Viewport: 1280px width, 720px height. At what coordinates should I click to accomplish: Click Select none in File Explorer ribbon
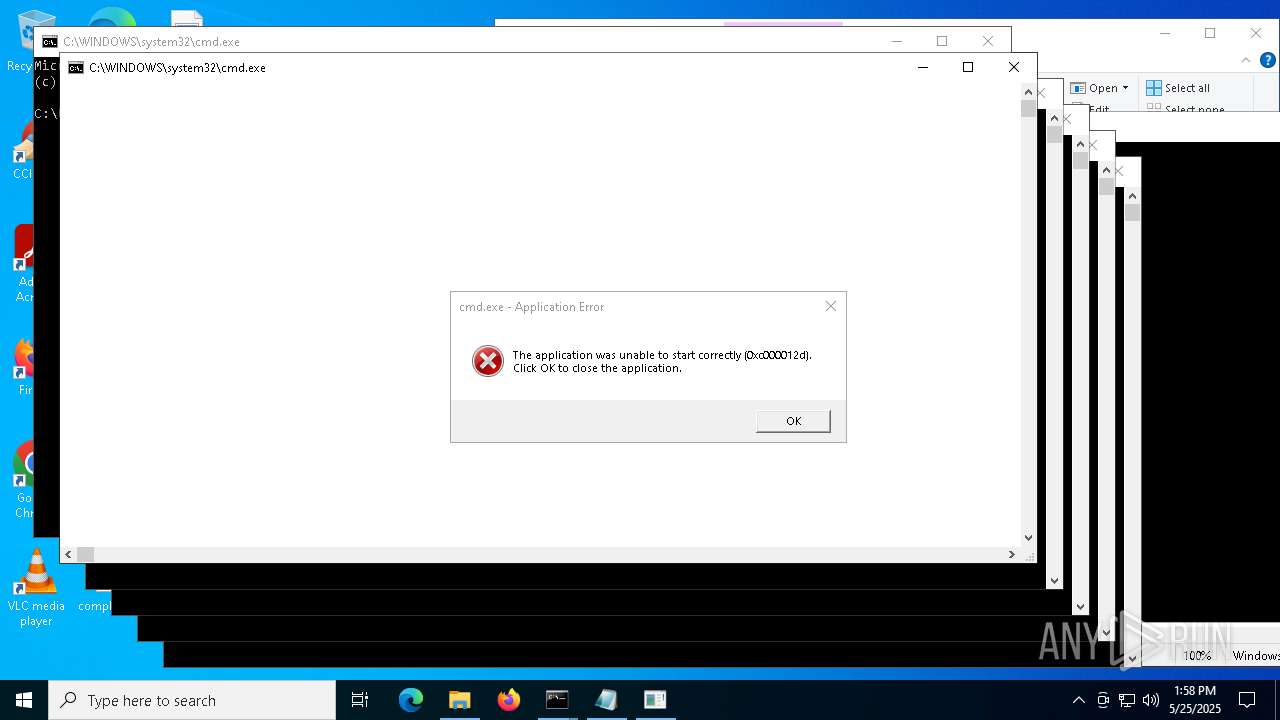point(1186,109)
